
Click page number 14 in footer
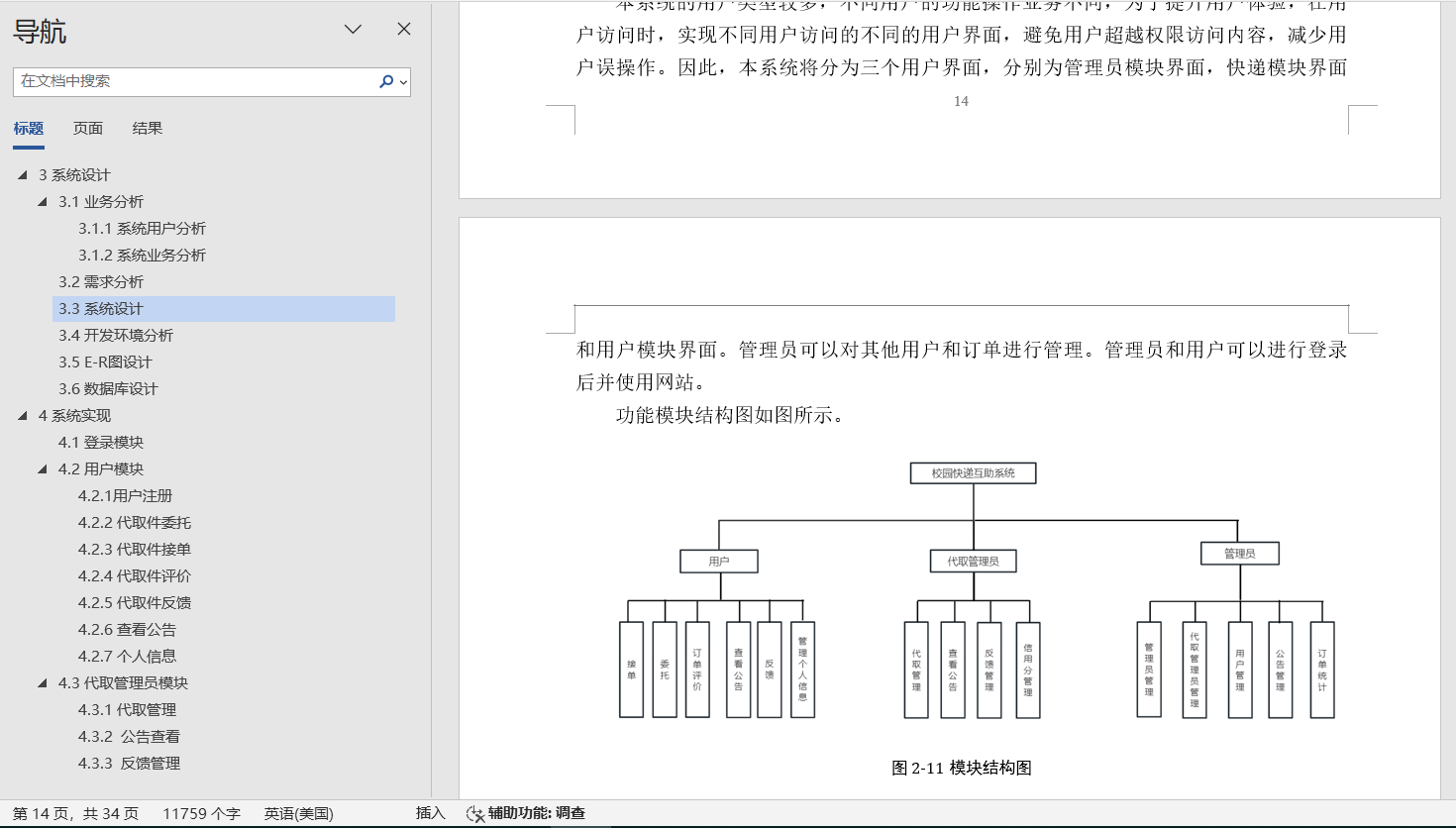click(961, 101)
